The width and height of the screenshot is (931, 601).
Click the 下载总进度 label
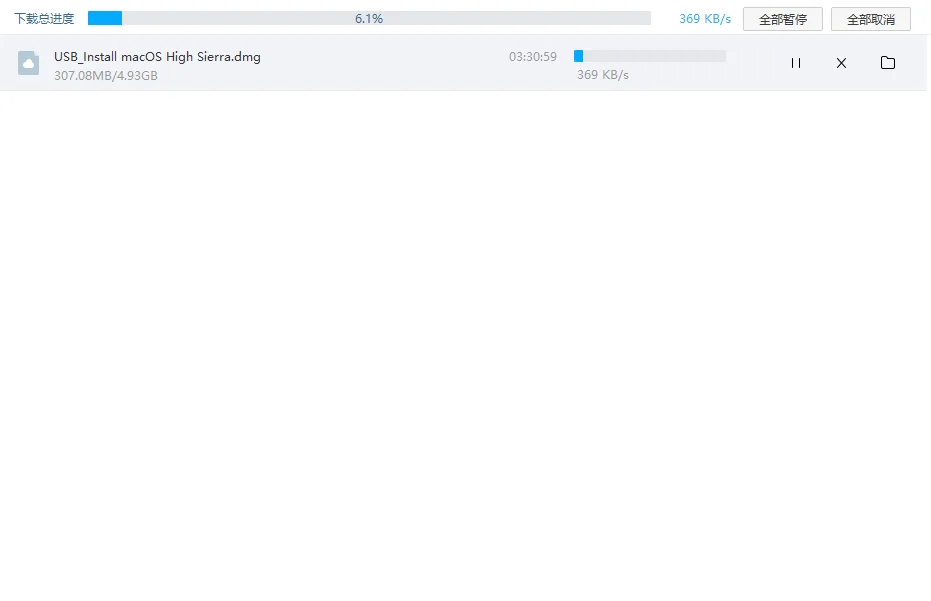(44, 19)
